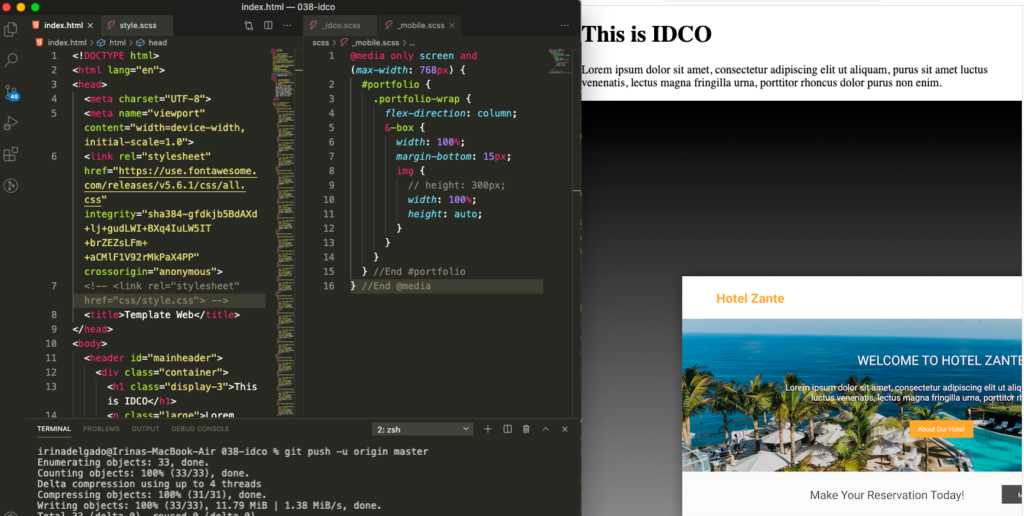
Task: Switch to the style.scss editor tab
Action: pyautogui.click(x=136, y=25)
